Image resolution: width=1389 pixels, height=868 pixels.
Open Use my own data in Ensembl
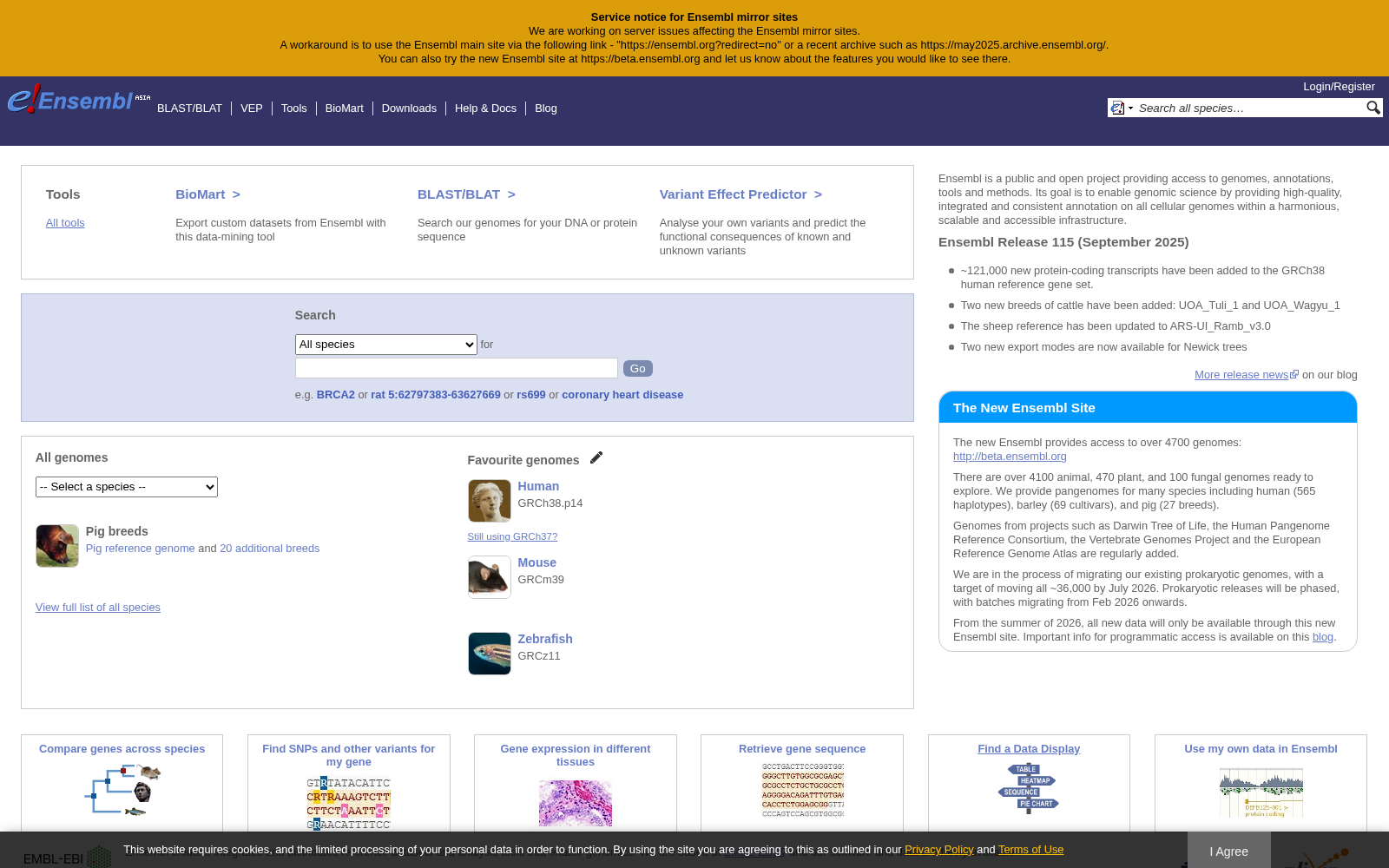[1261, 749]
